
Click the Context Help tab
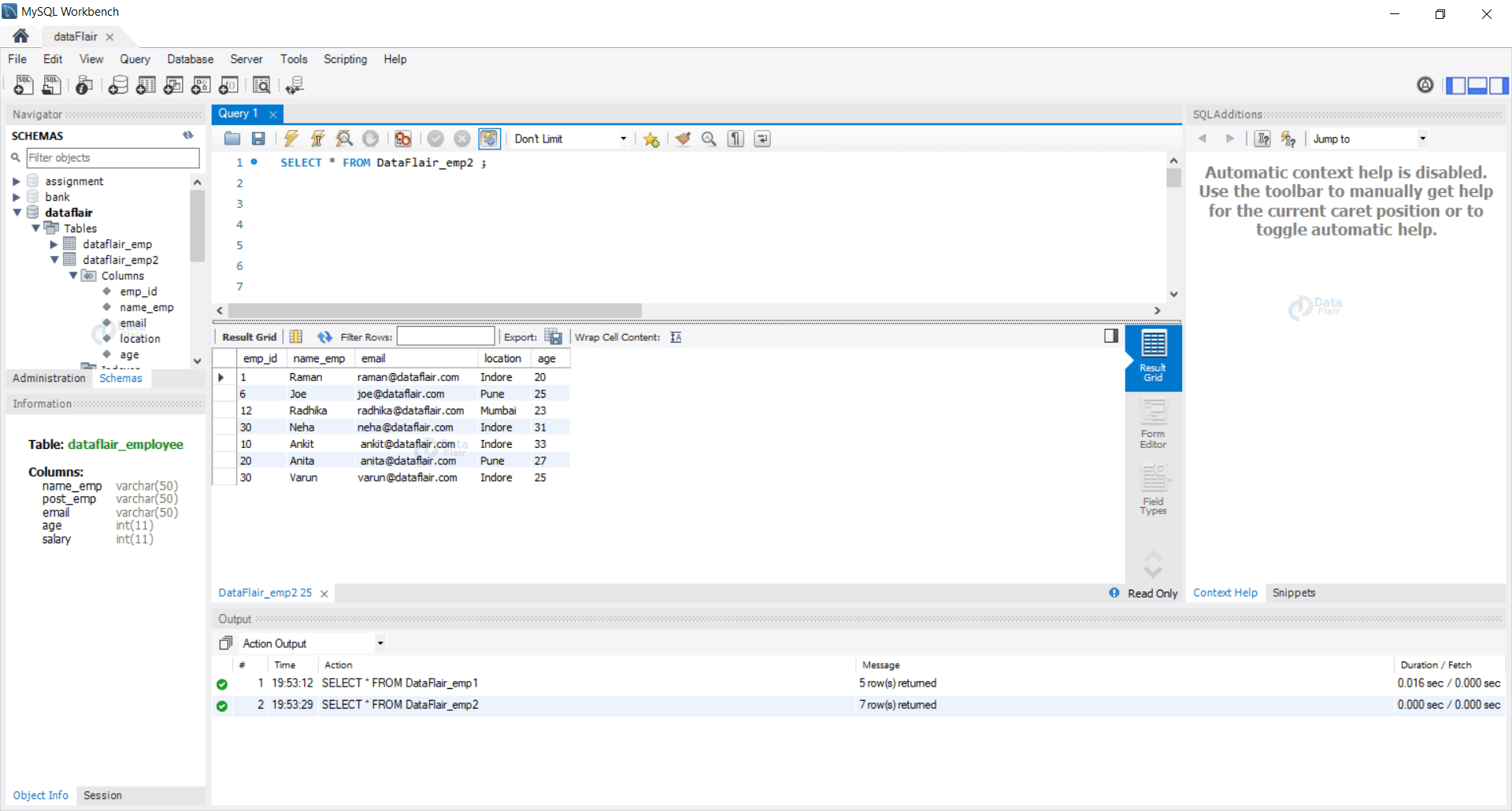[1225, 592]
